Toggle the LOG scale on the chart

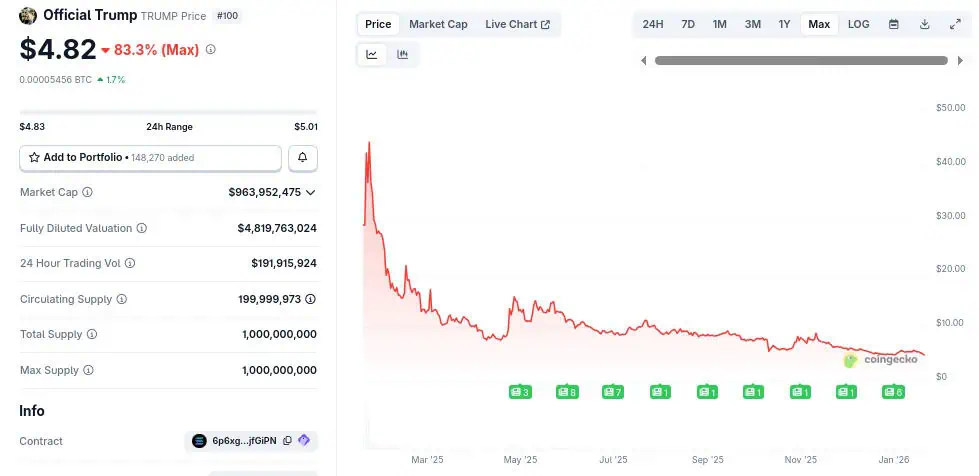click(x=858, y=24)
